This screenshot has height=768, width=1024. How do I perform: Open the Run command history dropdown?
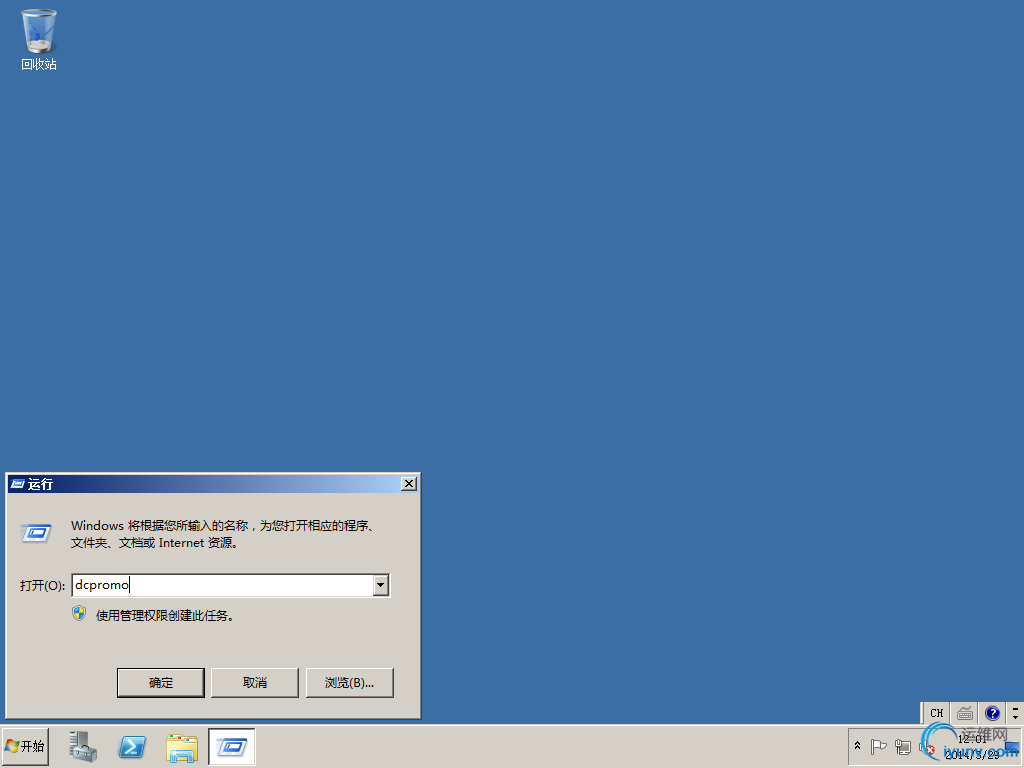pos(380,585)
